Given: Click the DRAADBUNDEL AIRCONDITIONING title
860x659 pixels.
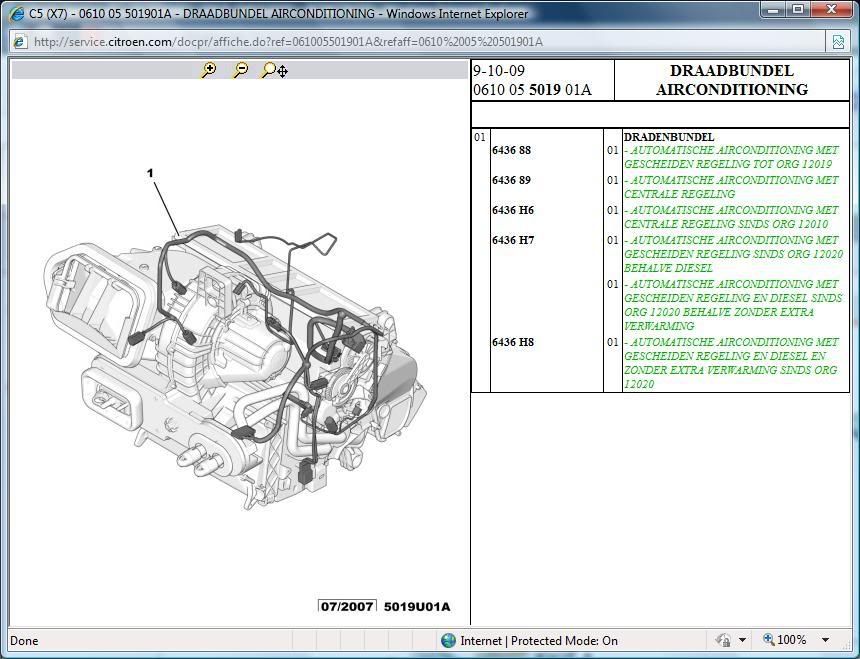Looking at the screenshot, I should point(732,80).
